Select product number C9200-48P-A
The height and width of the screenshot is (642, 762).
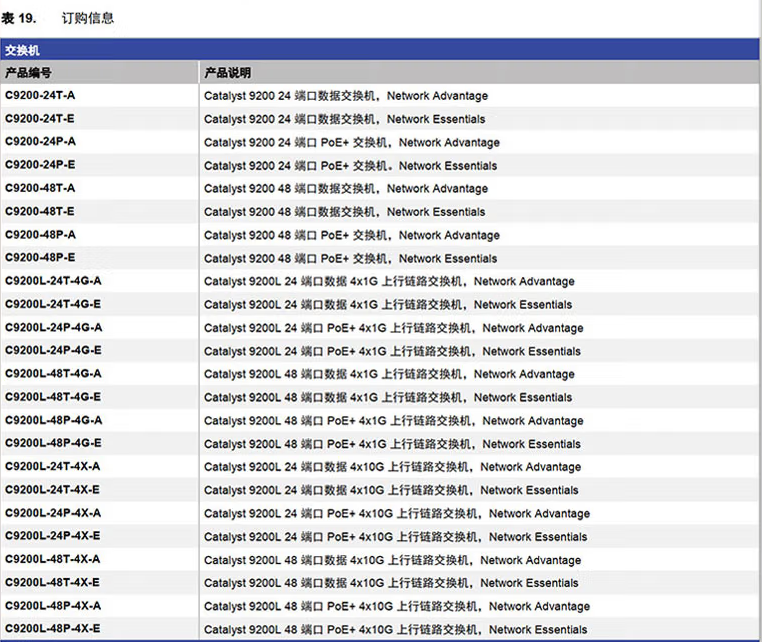click(40, 235)
